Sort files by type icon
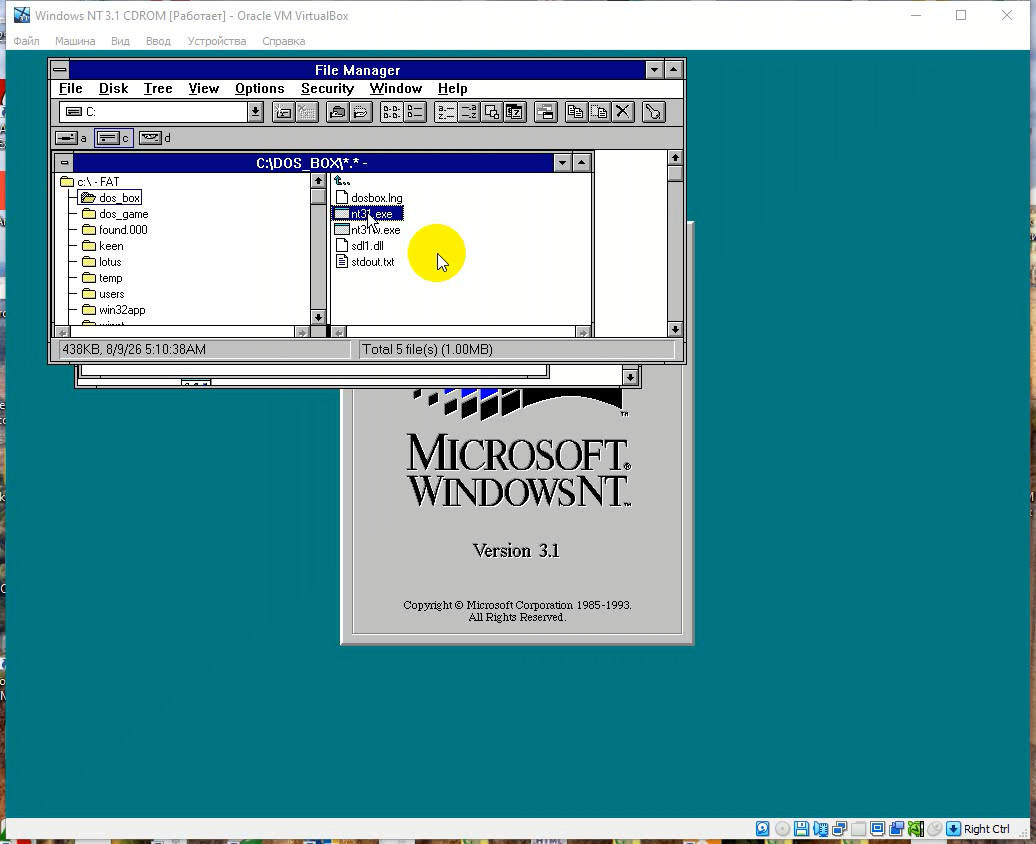 click(469, 112)
